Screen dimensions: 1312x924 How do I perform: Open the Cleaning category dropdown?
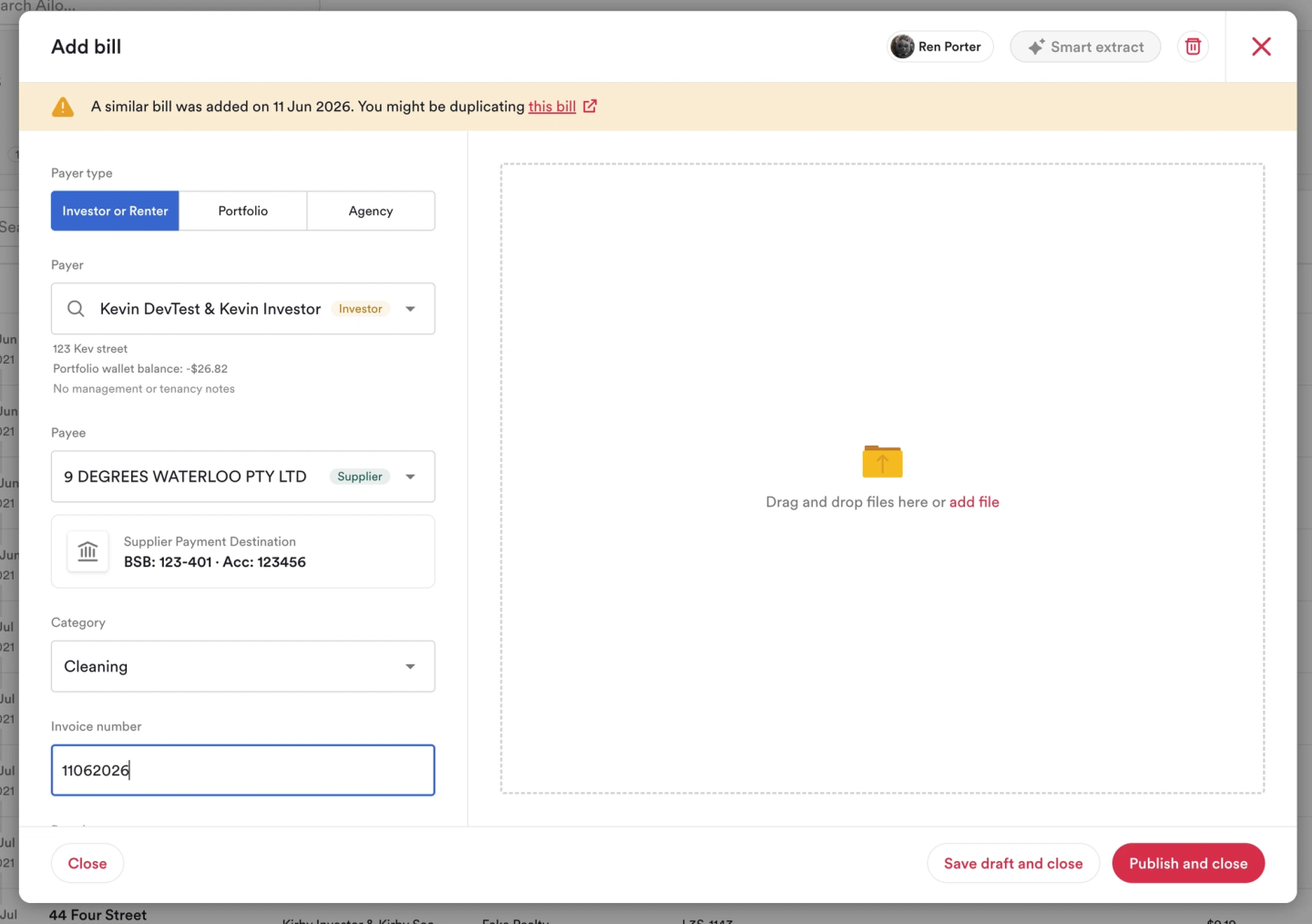pos(243,666)
